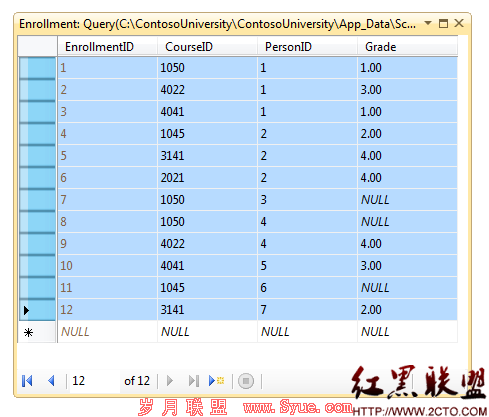Go to first record navigation icon

pos(27,381)
